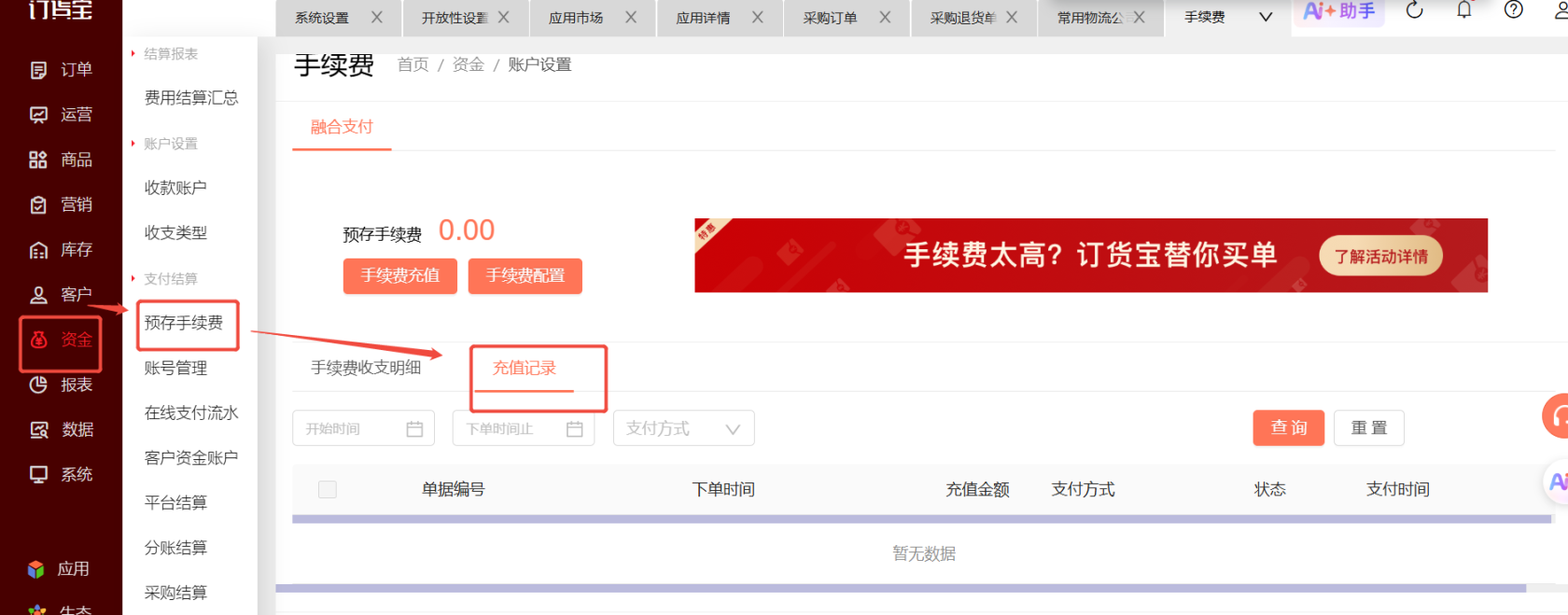Click calendar icon in 开始时间 field
The height and width of the screenshot is (615, 1568).
coord(415,429)
